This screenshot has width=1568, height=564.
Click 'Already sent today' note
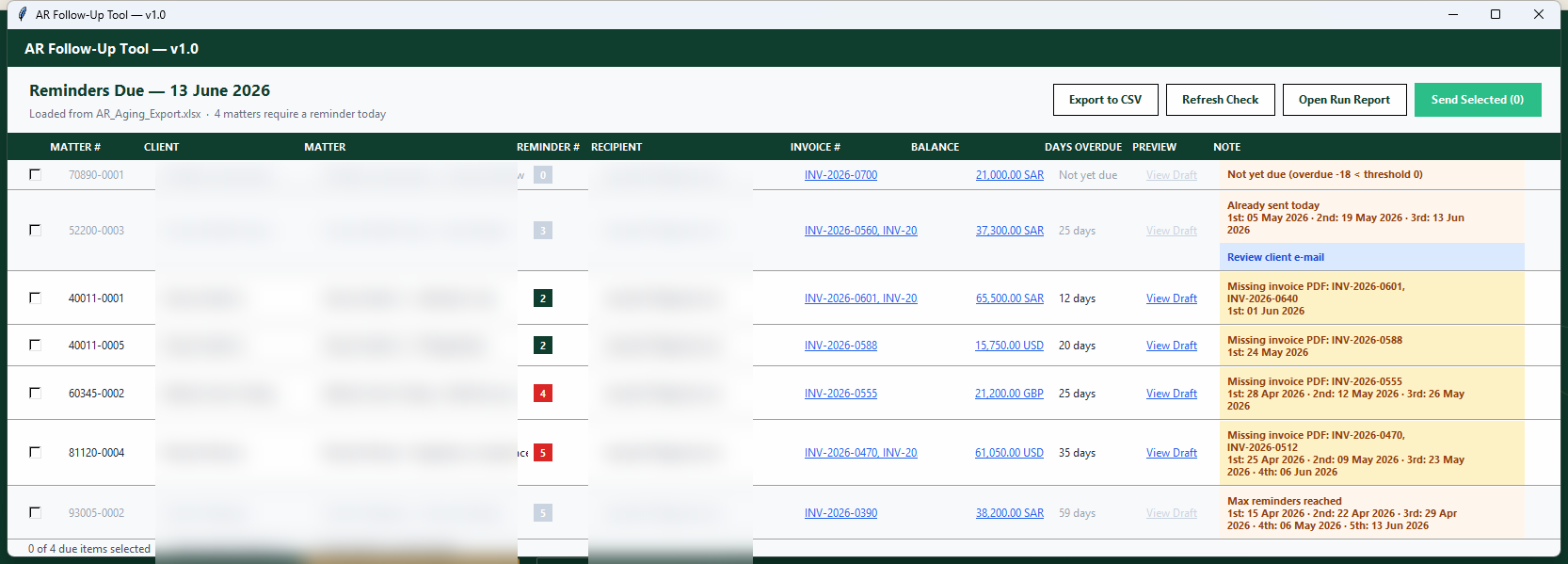click(x=1272, y=205)
